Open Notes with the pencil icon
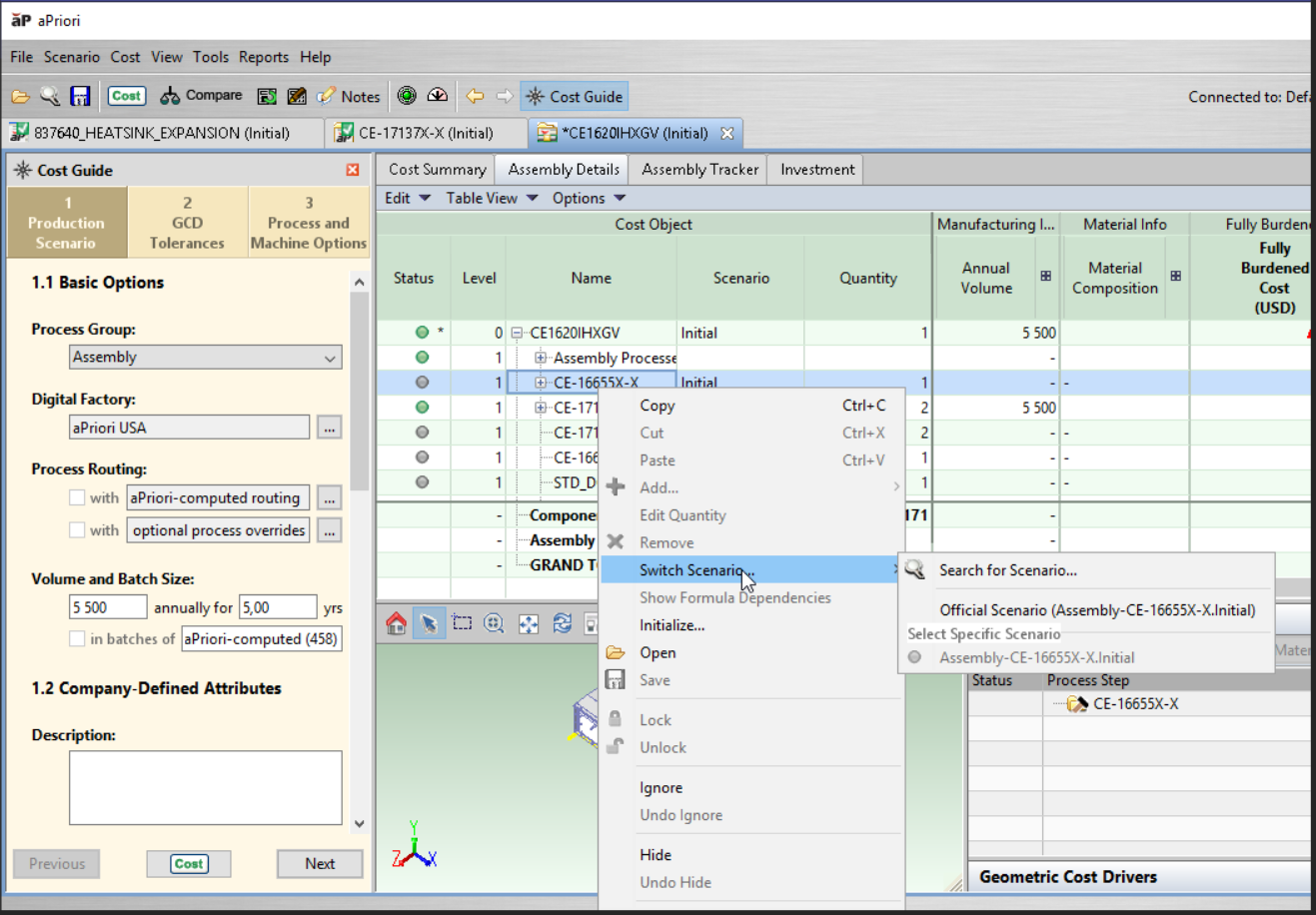The image size is (1316, 915). 327,96
